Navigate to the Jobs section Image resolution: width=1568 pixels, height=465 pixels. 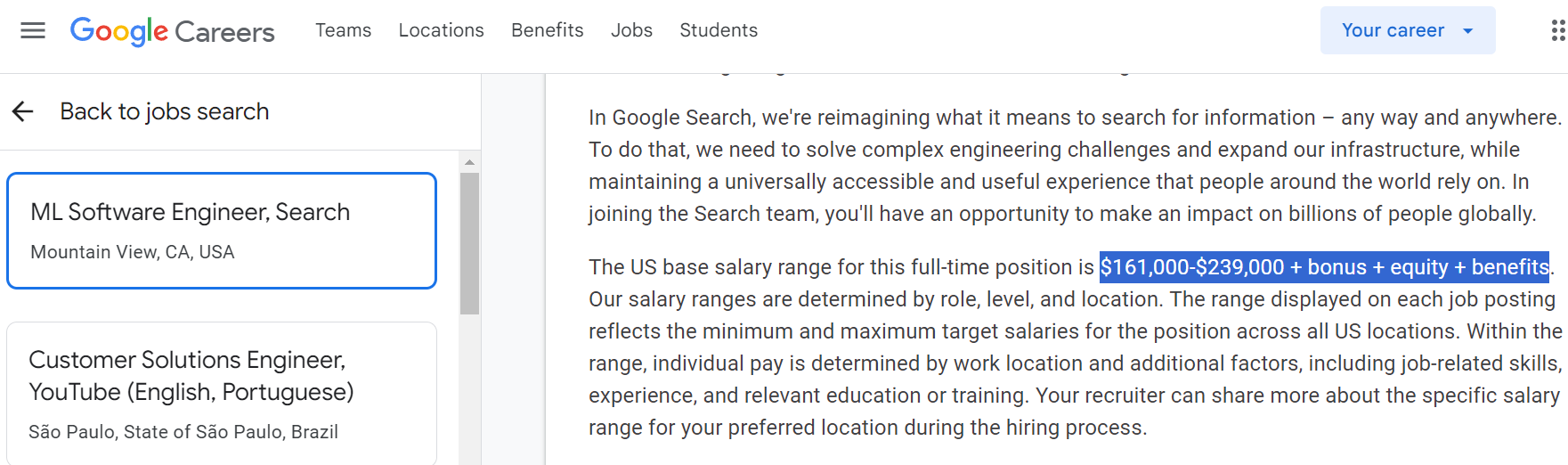coord(631,30)
